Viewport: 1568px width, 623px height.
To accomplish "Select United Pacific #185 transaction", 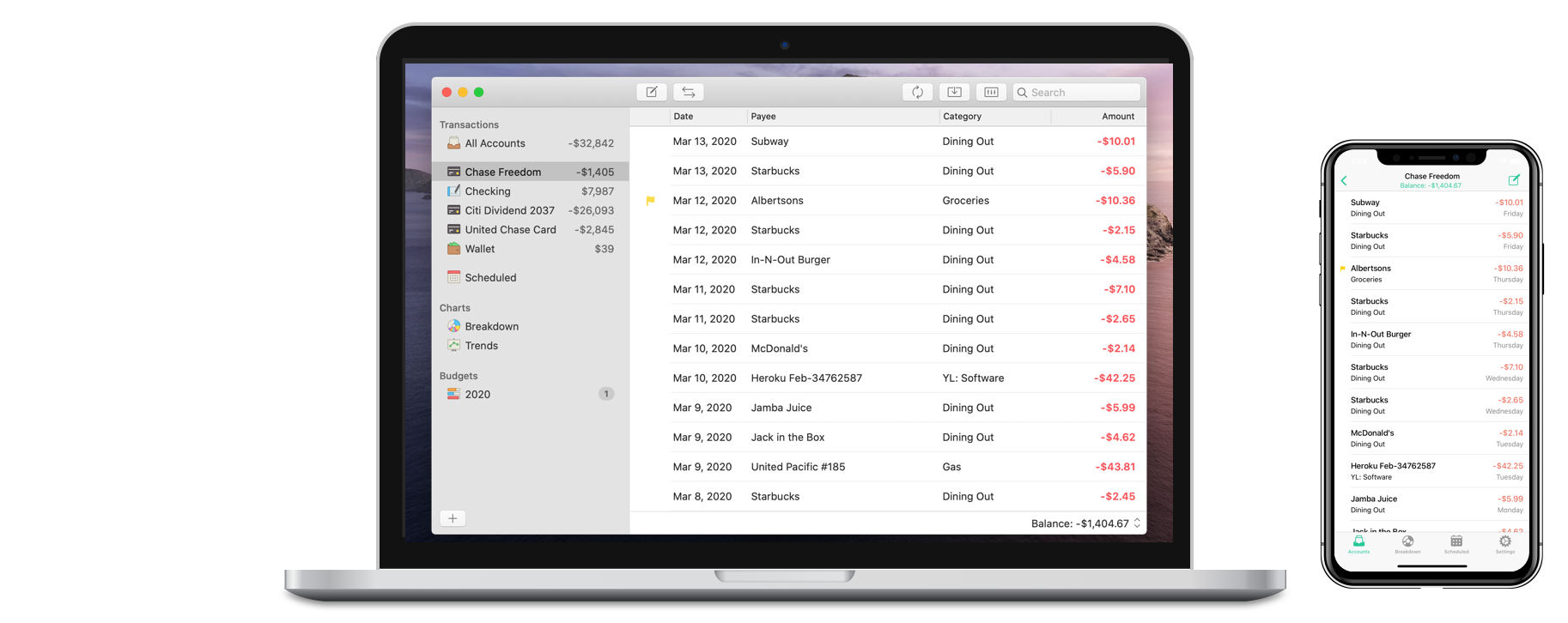I will [888, 467].
